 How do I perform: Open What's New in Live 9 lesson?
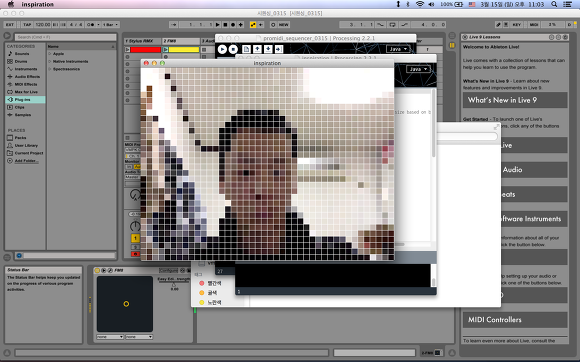pyautogui.click(x=515, y=100)
